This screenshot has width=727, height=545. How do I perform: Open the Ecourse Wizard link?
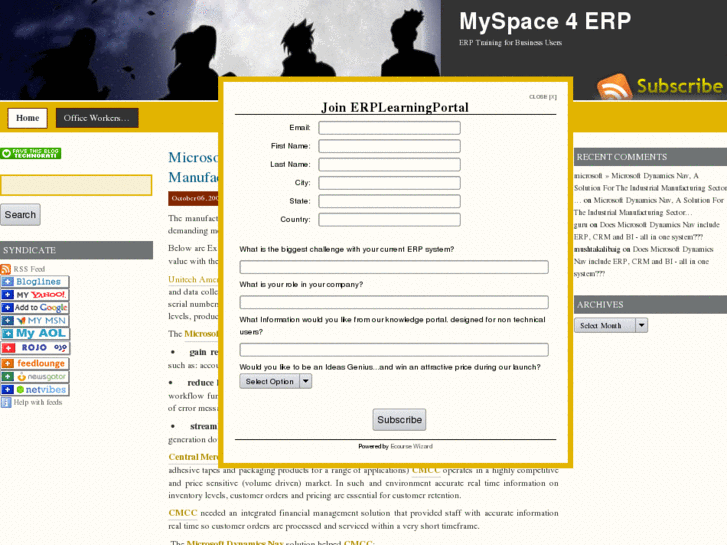point(411,446)
